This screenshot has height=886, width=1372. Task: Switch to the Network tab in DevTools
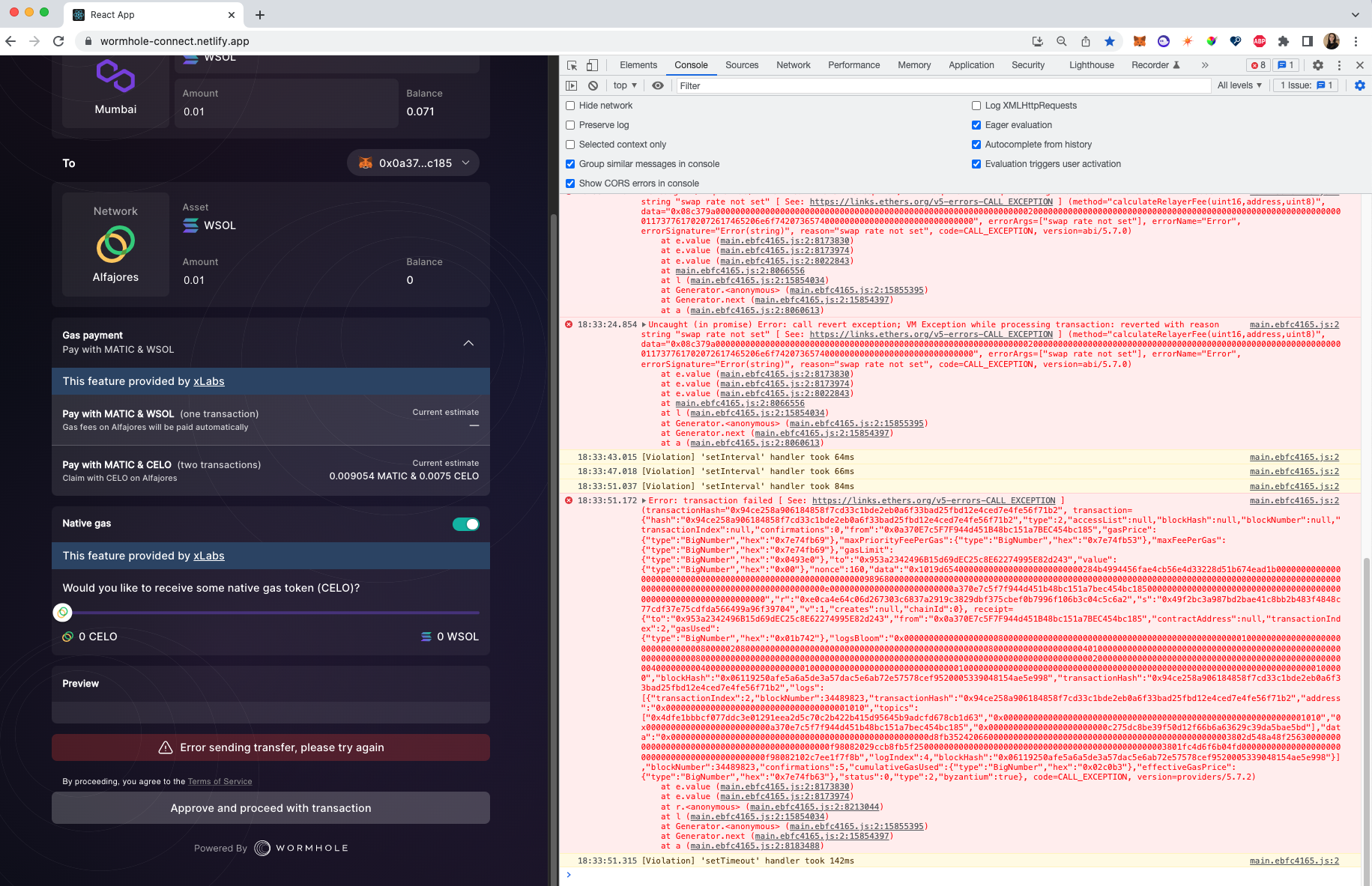point(793,65)
